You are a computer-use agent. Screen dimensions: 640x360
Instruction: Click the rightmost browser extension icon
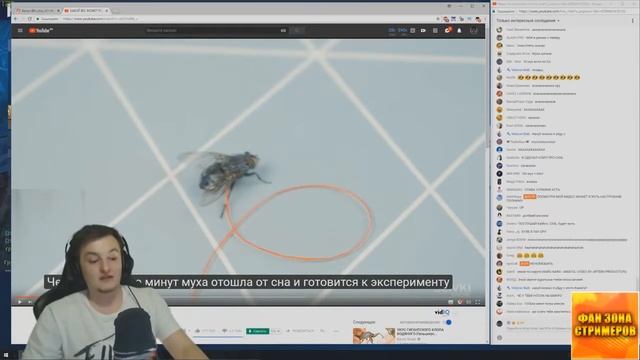pos(478,19)
